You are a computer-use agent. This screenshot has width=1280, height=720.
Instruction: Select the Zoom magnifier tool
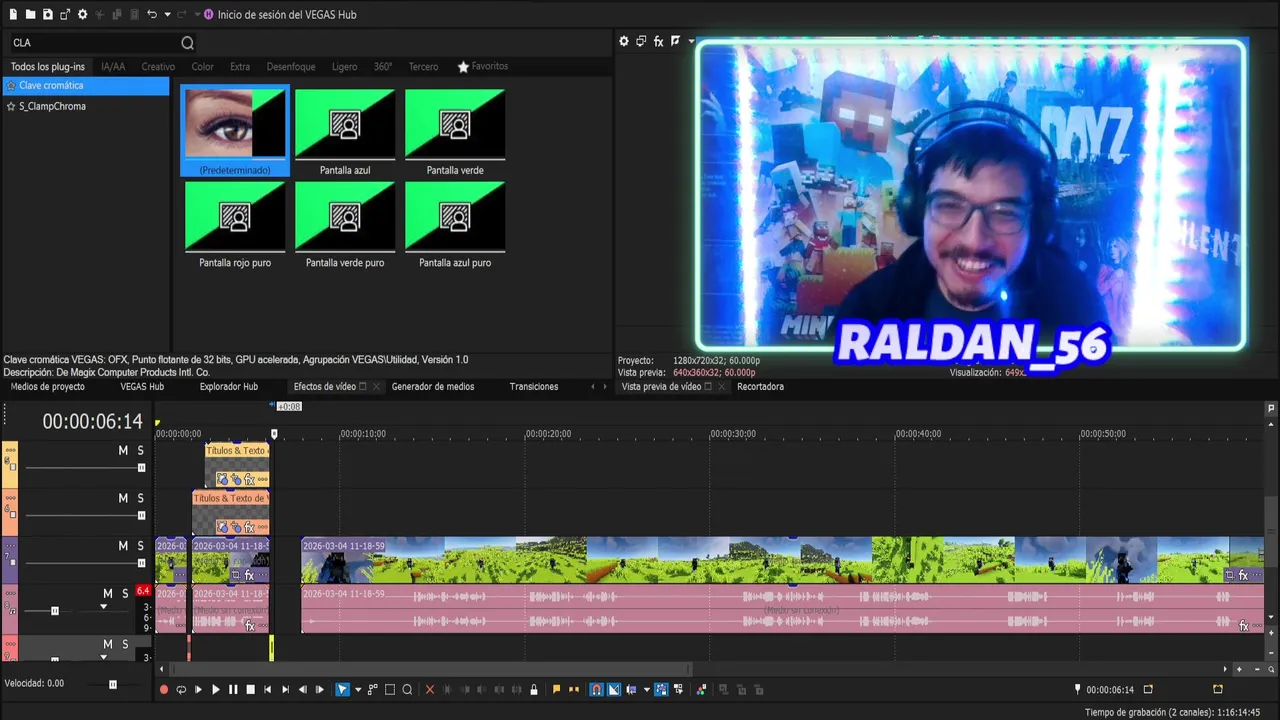click(407, 690)
